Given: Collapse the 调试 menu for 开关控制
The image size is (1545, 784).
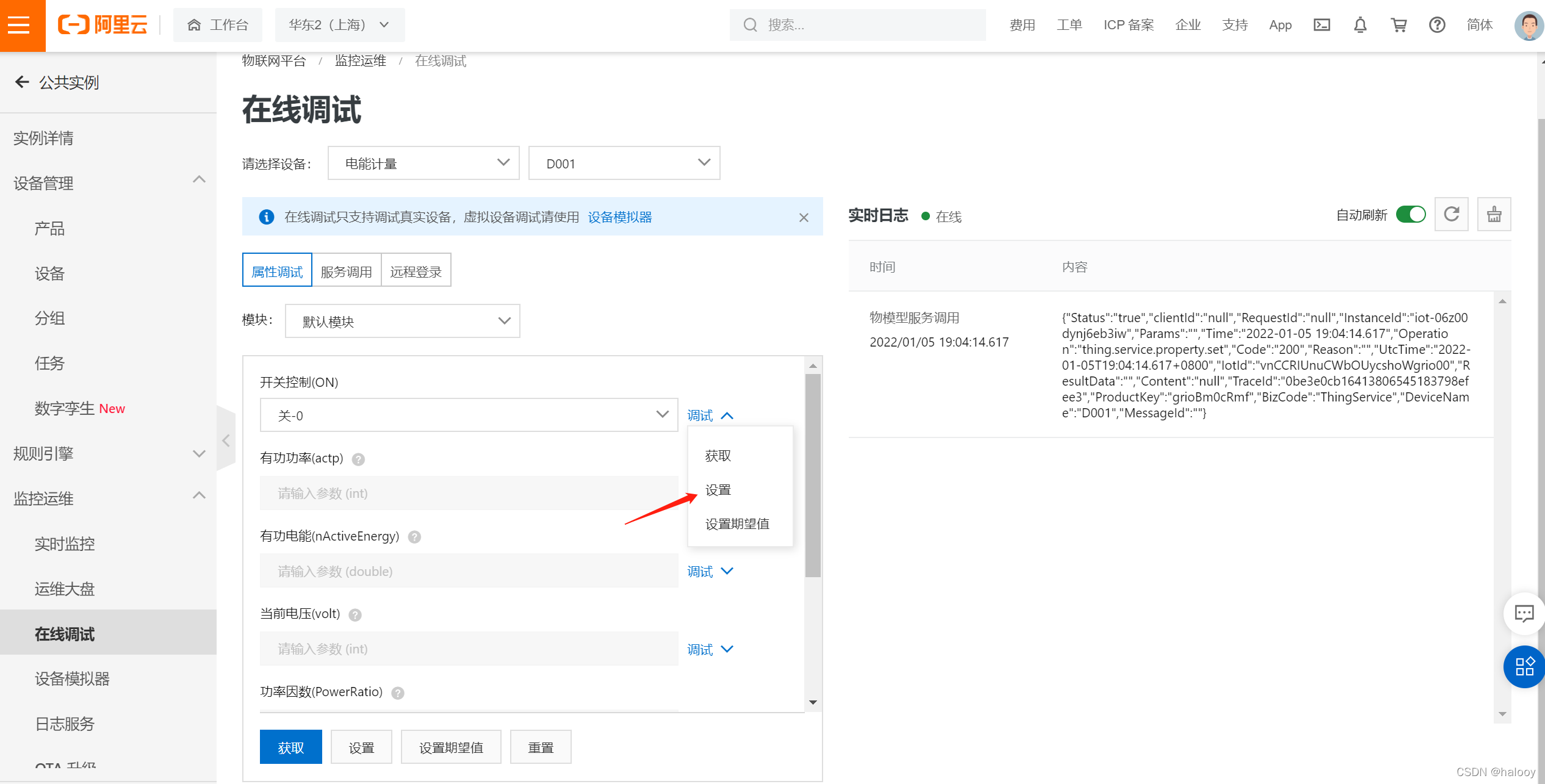Looking at the screenshot, I should tap(710, 415).
